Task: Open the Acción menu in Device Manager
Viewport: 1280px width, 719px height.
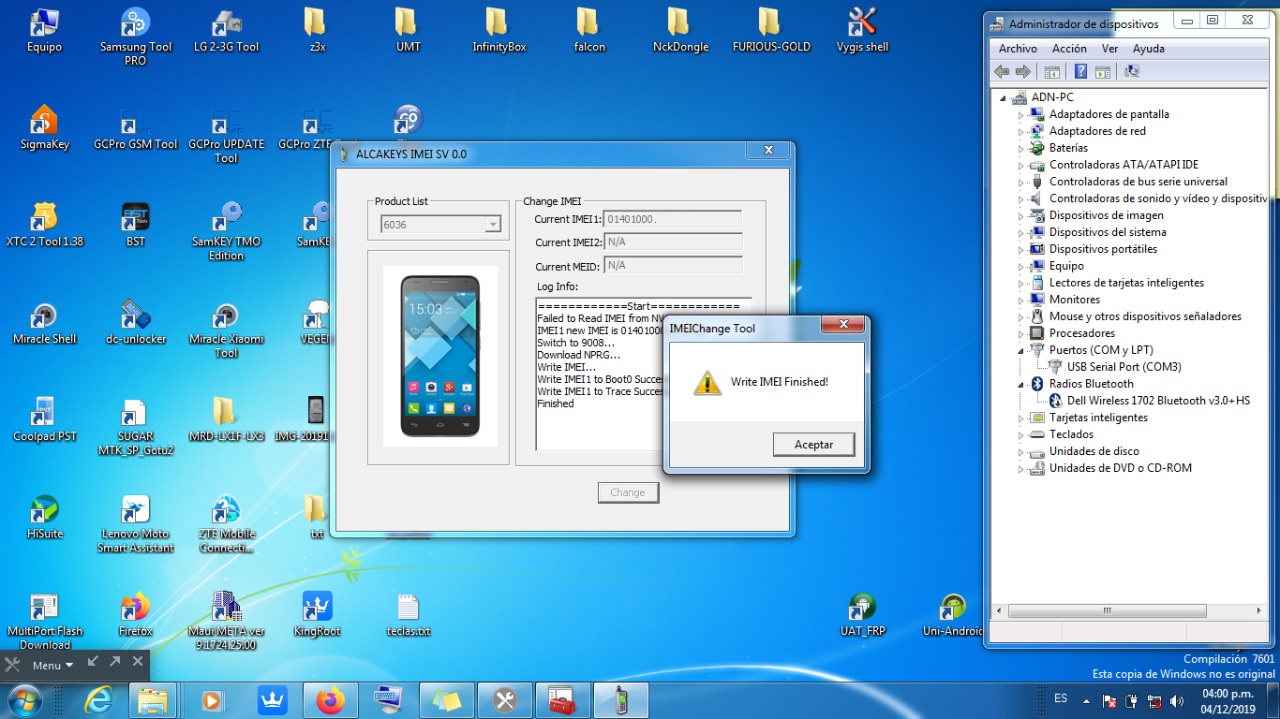Action: point(1069,49)
